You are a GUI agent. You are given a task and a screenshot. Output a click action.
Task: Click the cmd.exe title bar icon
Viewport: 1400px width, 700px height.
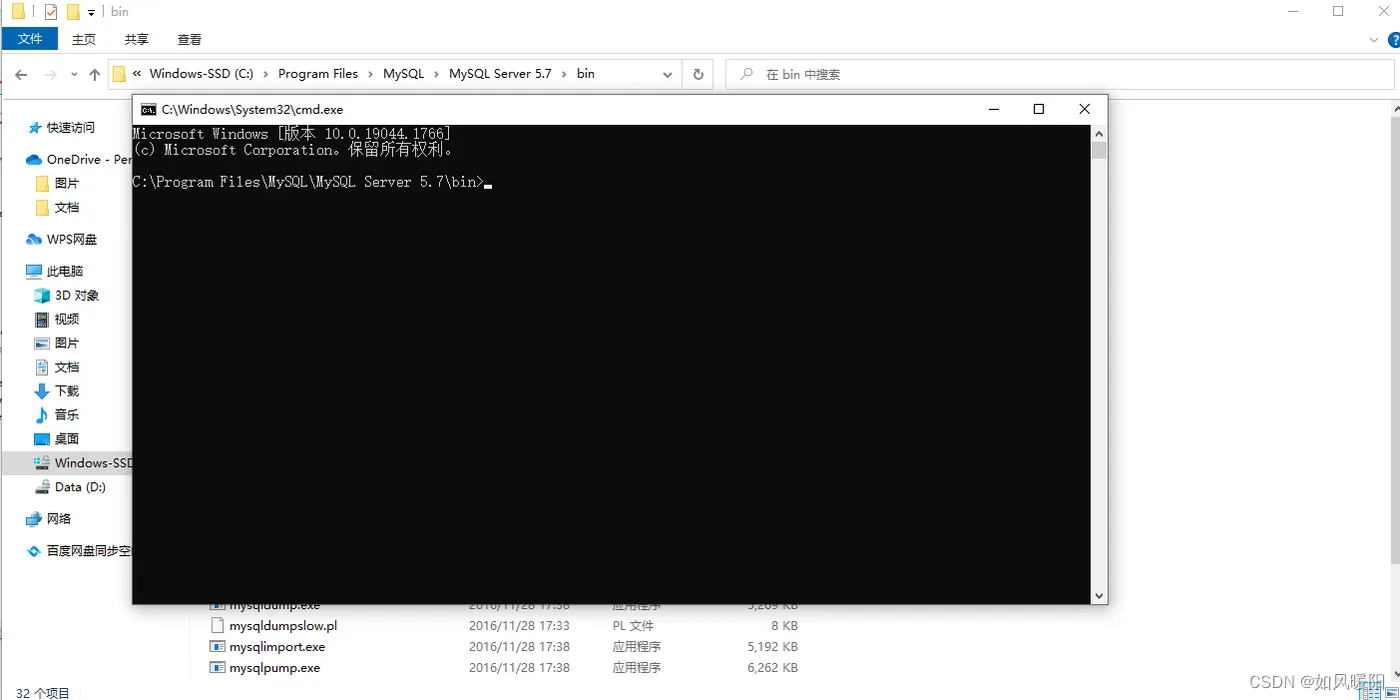(x=148, y=109)
